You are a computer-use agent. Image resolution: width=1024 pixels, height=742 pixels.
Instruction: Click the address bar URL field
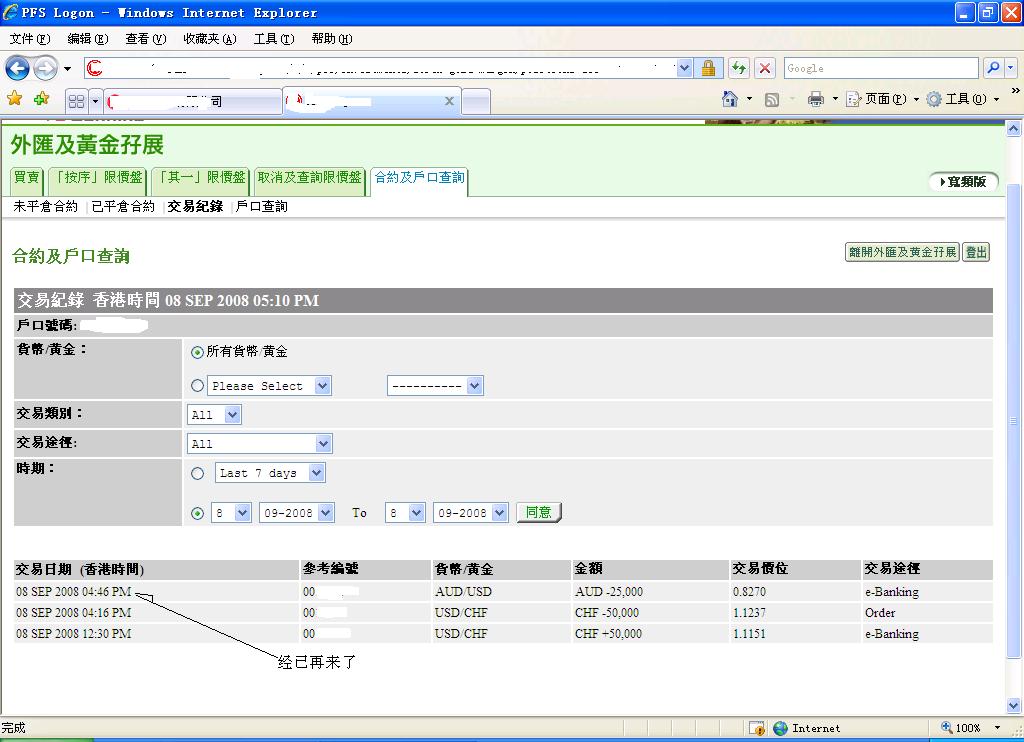coord(388,68)
